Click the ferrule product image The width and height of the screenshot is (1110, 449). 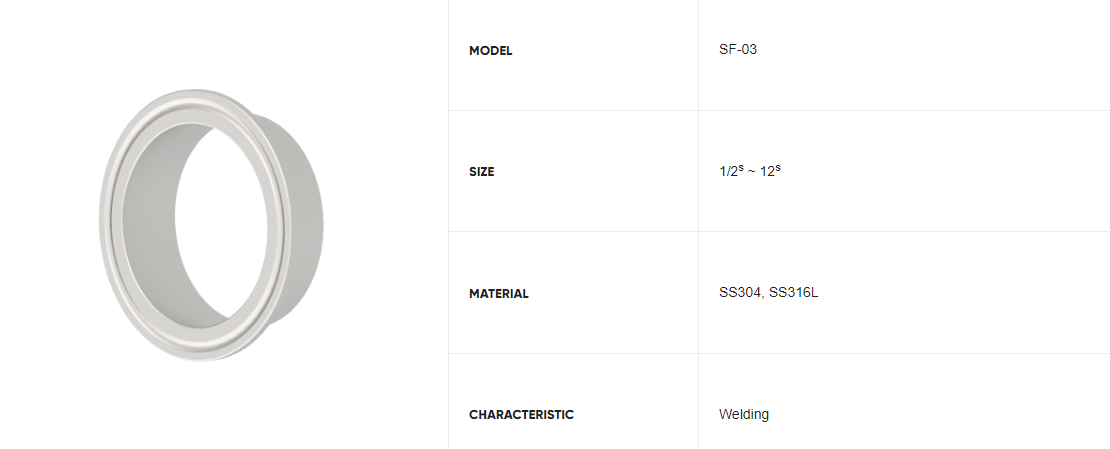tap(212, 224)
